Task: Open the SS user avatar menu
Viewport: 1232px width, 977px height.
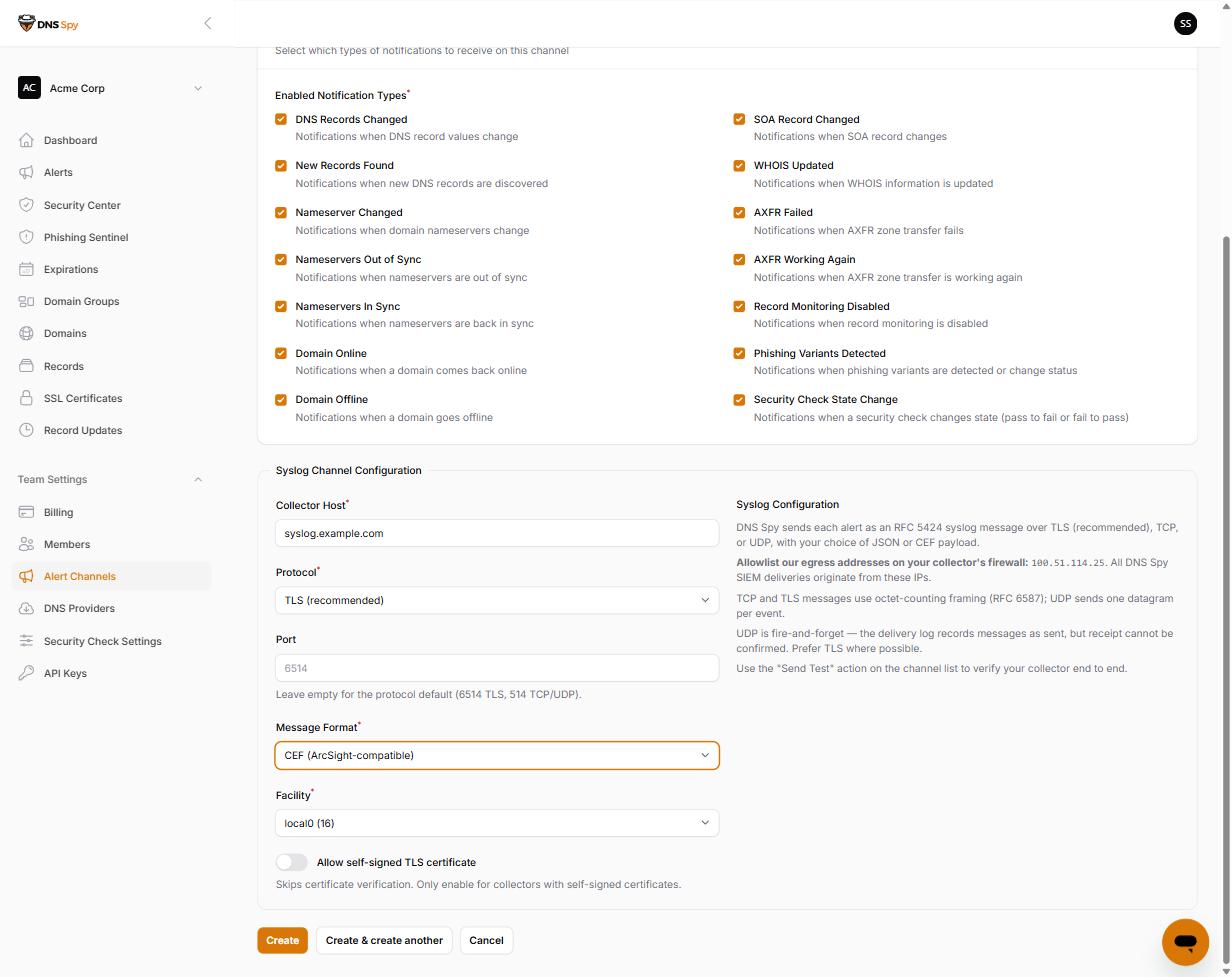Action: (1185, 24)
